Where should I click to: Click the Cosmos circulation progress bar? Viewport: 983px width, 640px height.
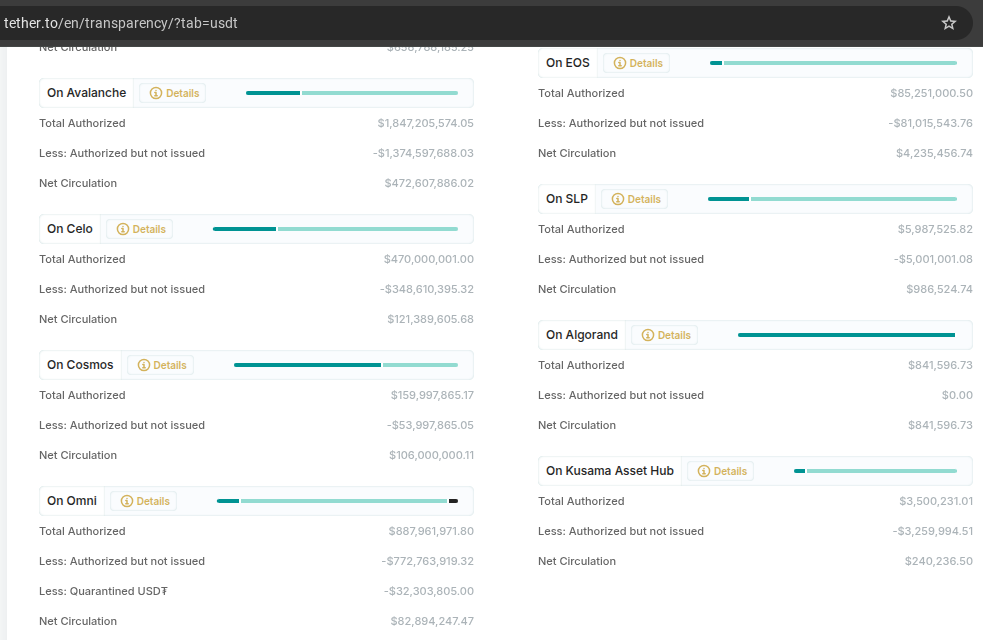pyautogui.click(x=346, y=365)
